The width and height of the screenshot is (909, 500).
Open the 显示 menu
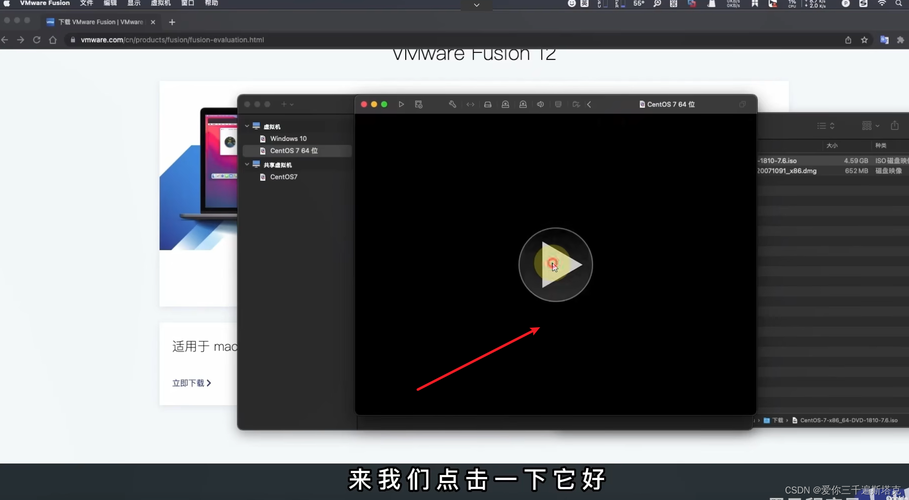[134, 3]
